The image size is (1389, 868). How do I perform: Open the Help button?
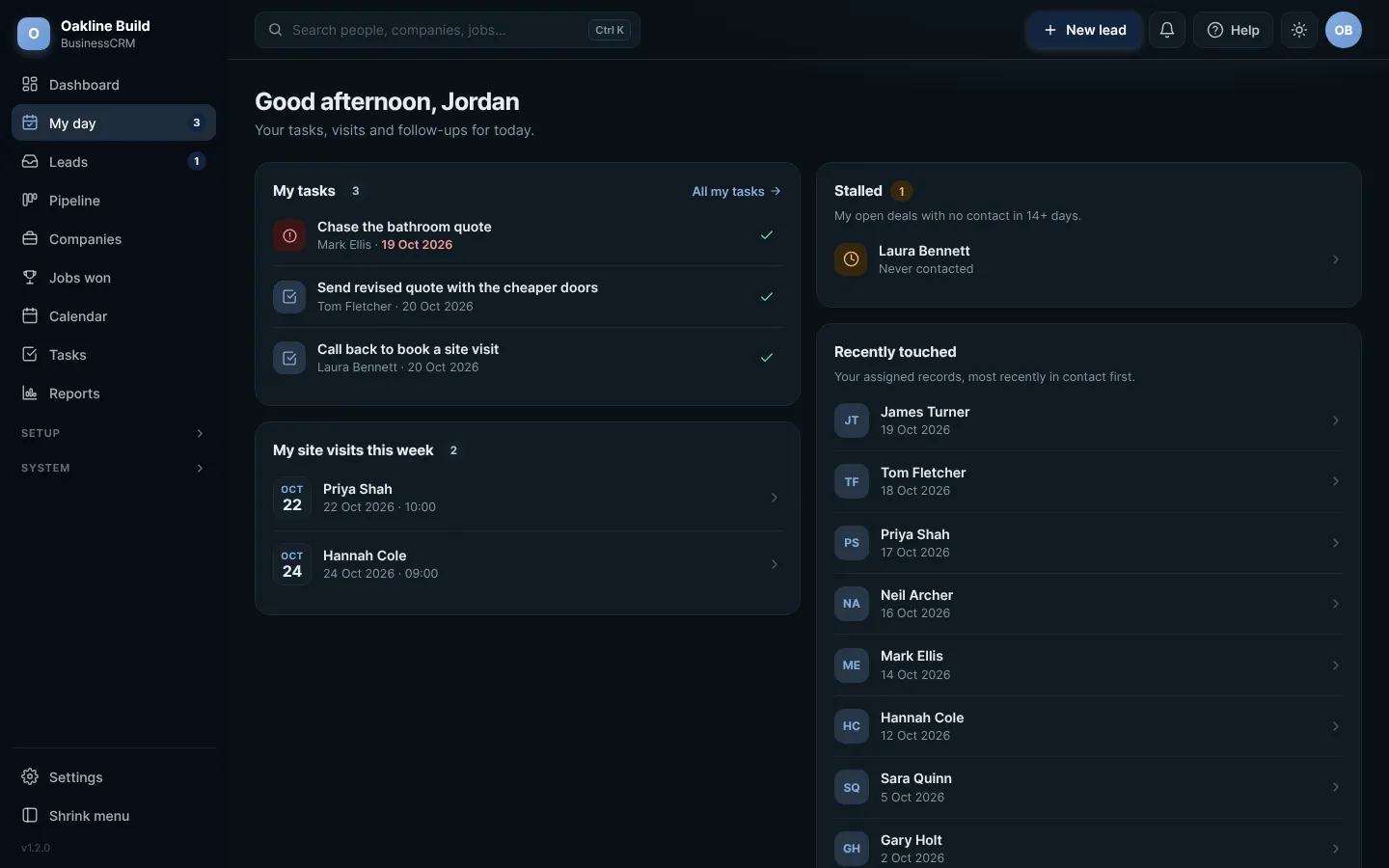(1233, 30)
